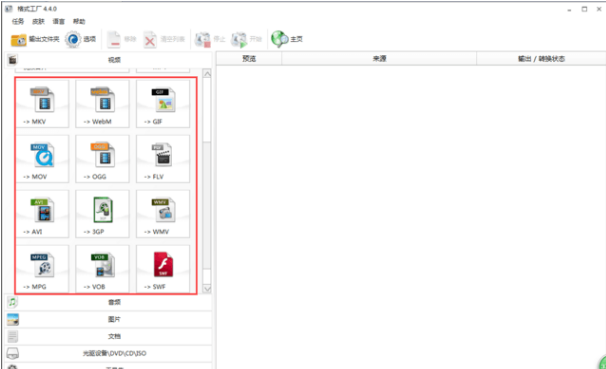This screenshot has width=606, height=369.
Task: Click the format list scroll-down arrow
Action: point(207,289)
